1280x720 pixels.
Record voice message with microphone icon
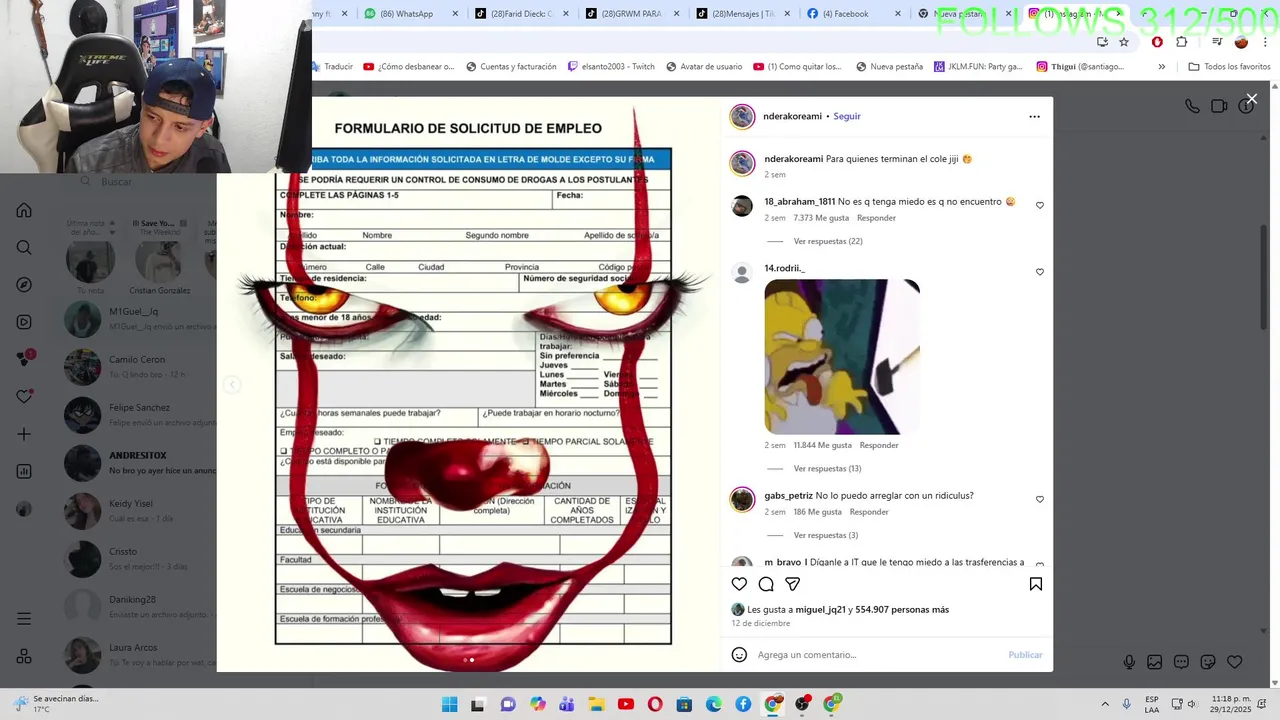1129,662
